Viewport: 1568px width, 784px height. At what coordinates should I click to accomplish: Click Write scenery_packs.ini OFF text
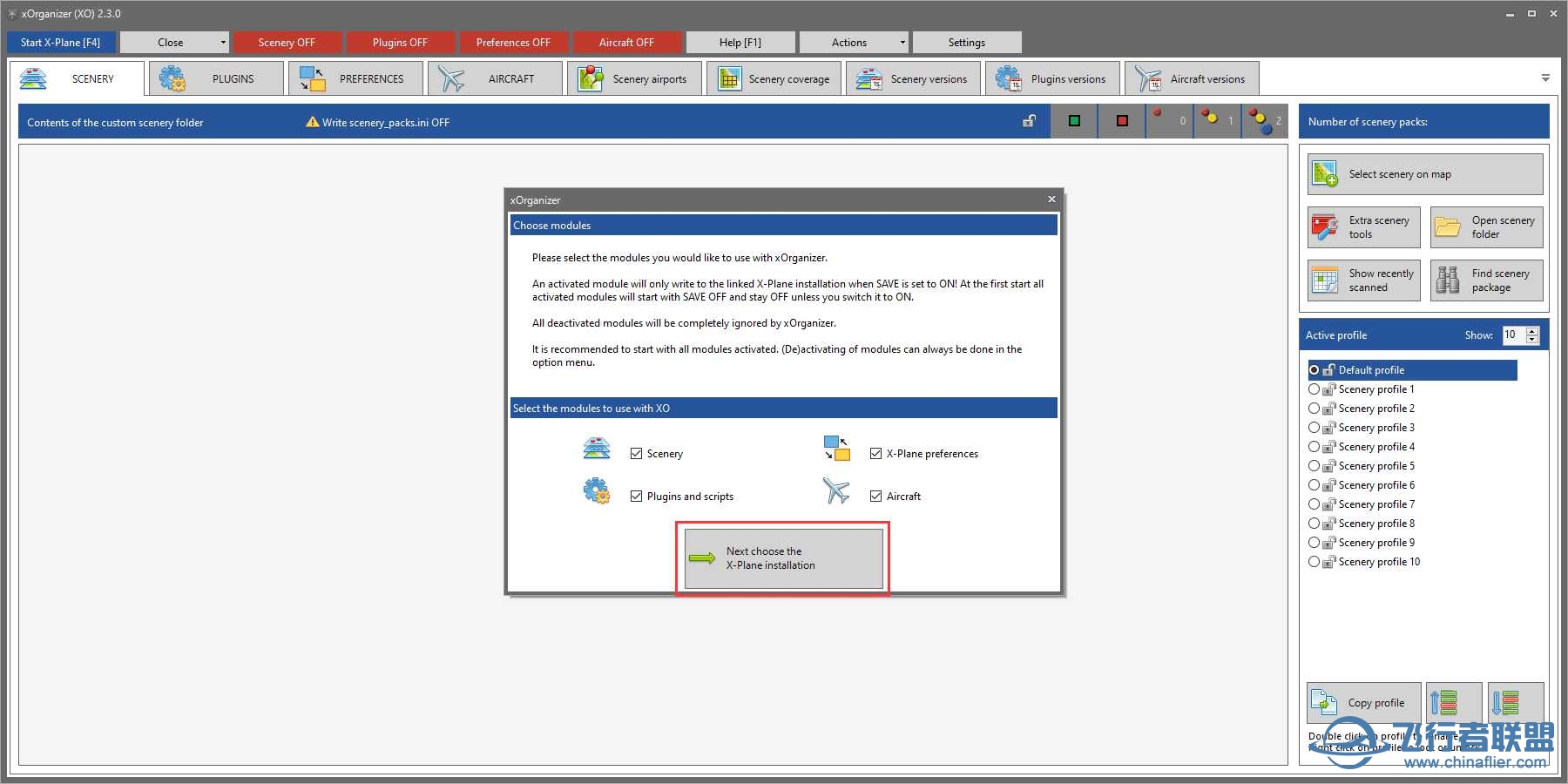click(386, 123)
